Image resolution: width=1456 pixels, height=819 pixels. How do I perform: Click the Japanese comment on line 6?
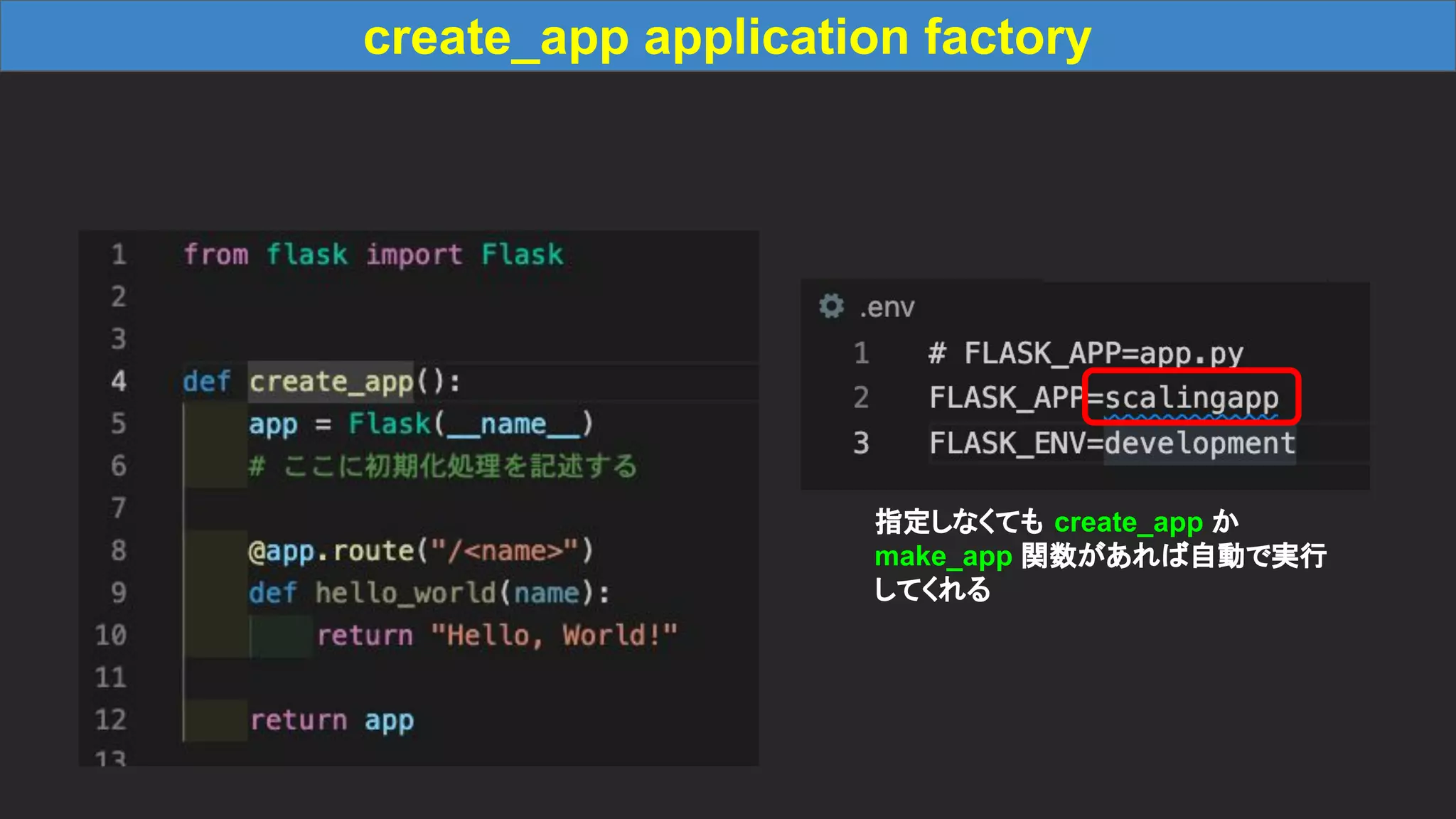click(x=443, y=466)
